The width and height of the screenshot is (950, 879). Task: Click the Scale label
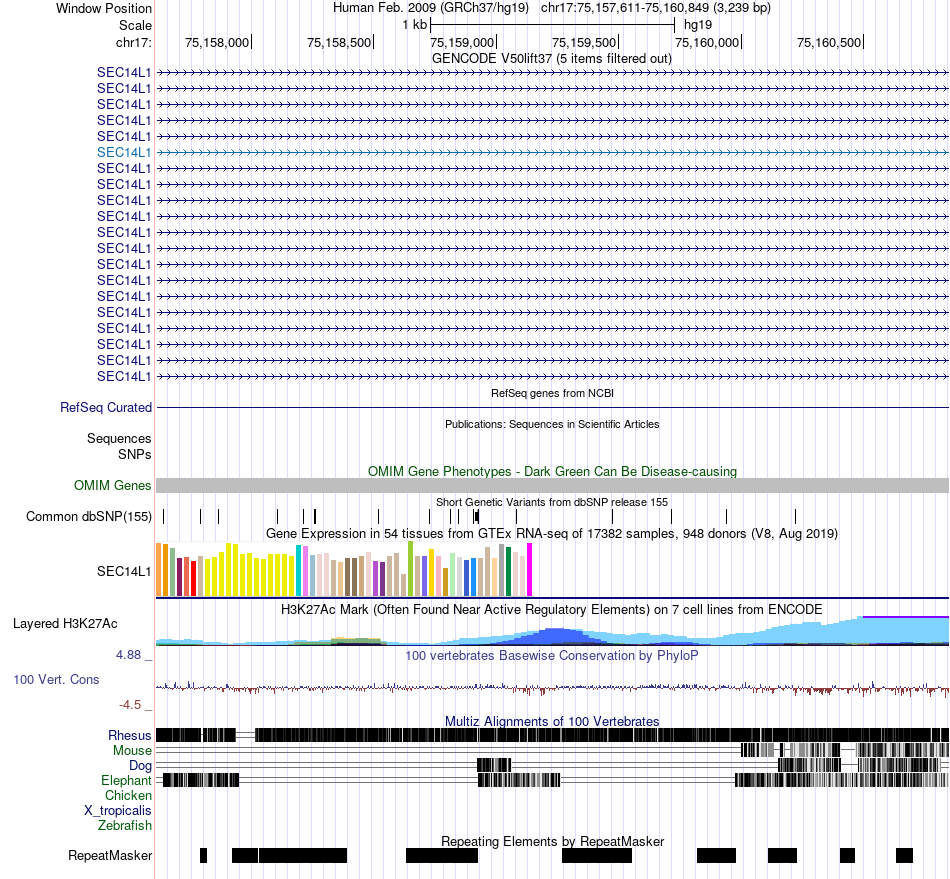pos(135,25)
